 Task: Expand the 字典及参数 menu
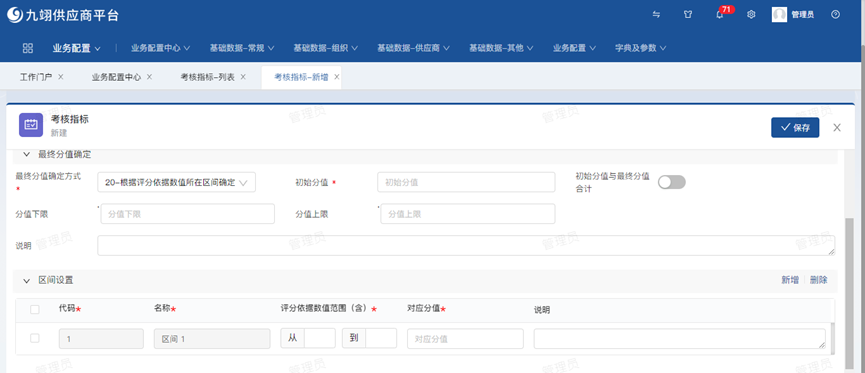pos(640,48)
